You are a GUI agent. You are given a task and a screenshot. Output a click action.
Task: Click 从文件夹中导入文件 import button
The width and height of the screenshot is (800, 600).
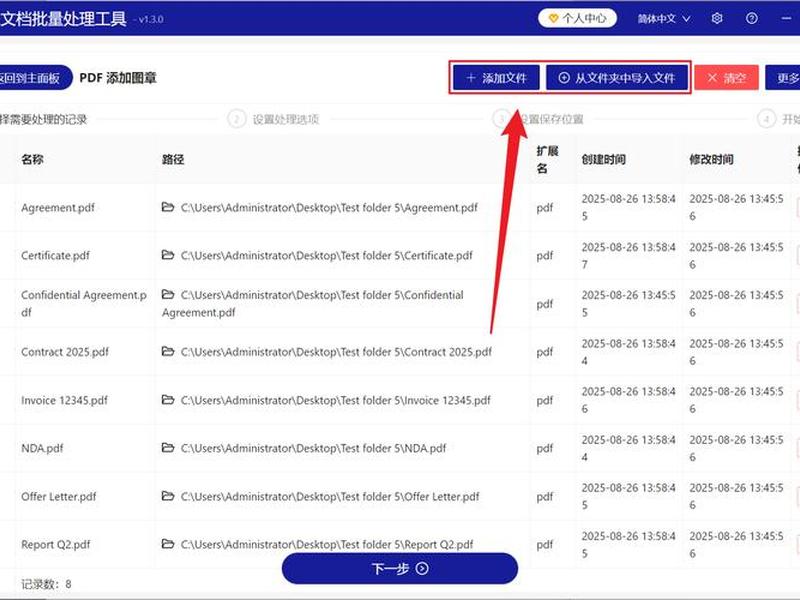pyautogui.click(x=617, y=78)
